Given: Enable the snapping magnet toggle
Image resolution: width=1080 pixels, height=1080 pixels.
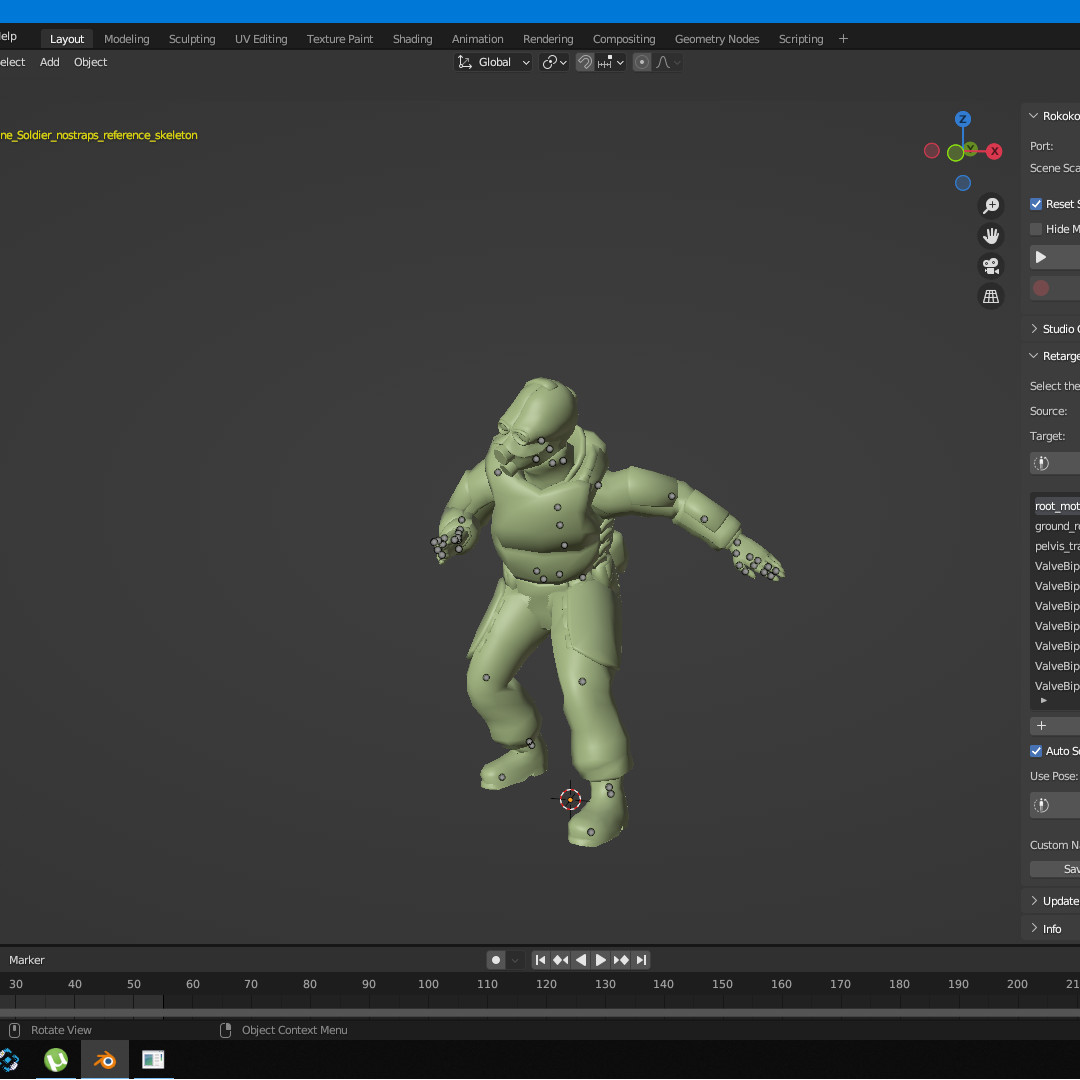Looking at the screenshot, I should pos(584,61).
